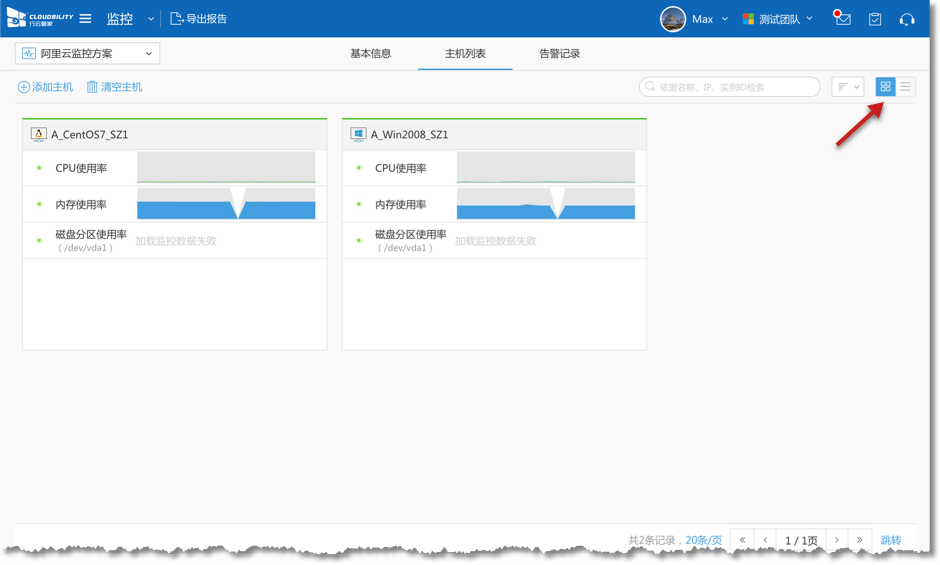Click the Windows icon of A_Win2008_SZ1
The width and height of the screenshot is (940, 565).
[358, 134]
